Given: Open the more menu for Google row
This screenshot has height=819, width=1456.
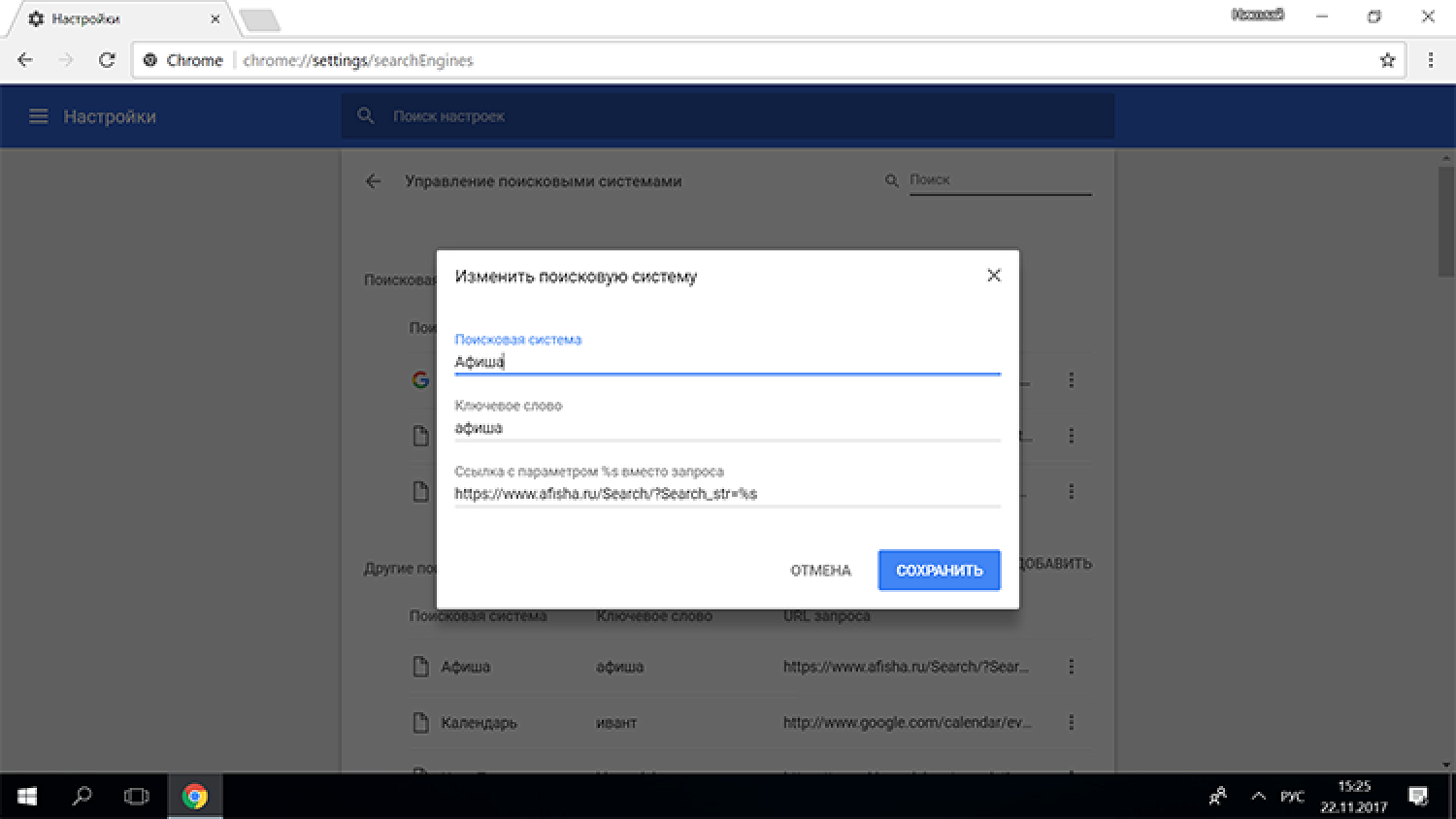Looking at the screenshot, I should (1071, 380).
